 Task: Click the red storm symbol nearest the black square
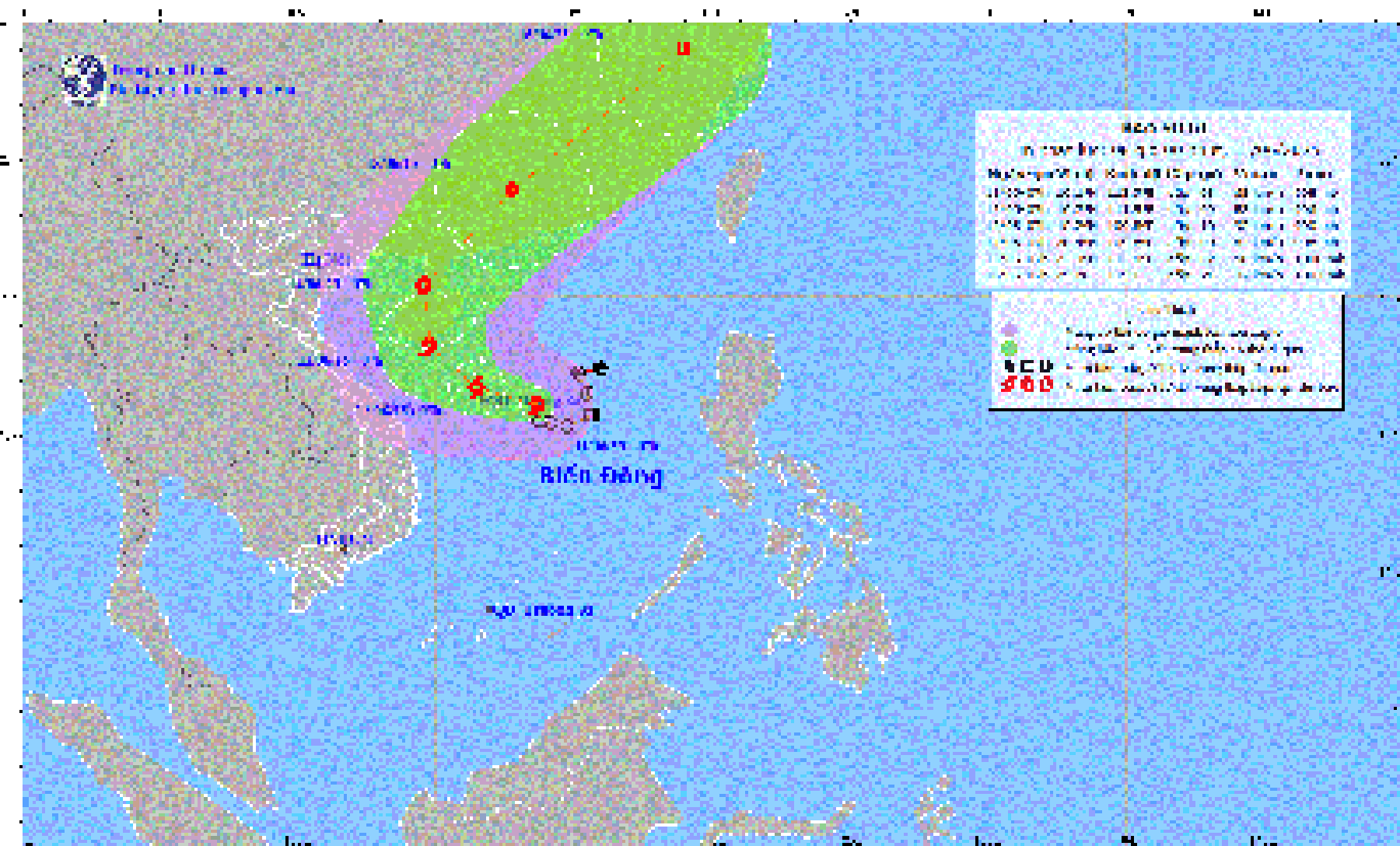coord(536,405)
